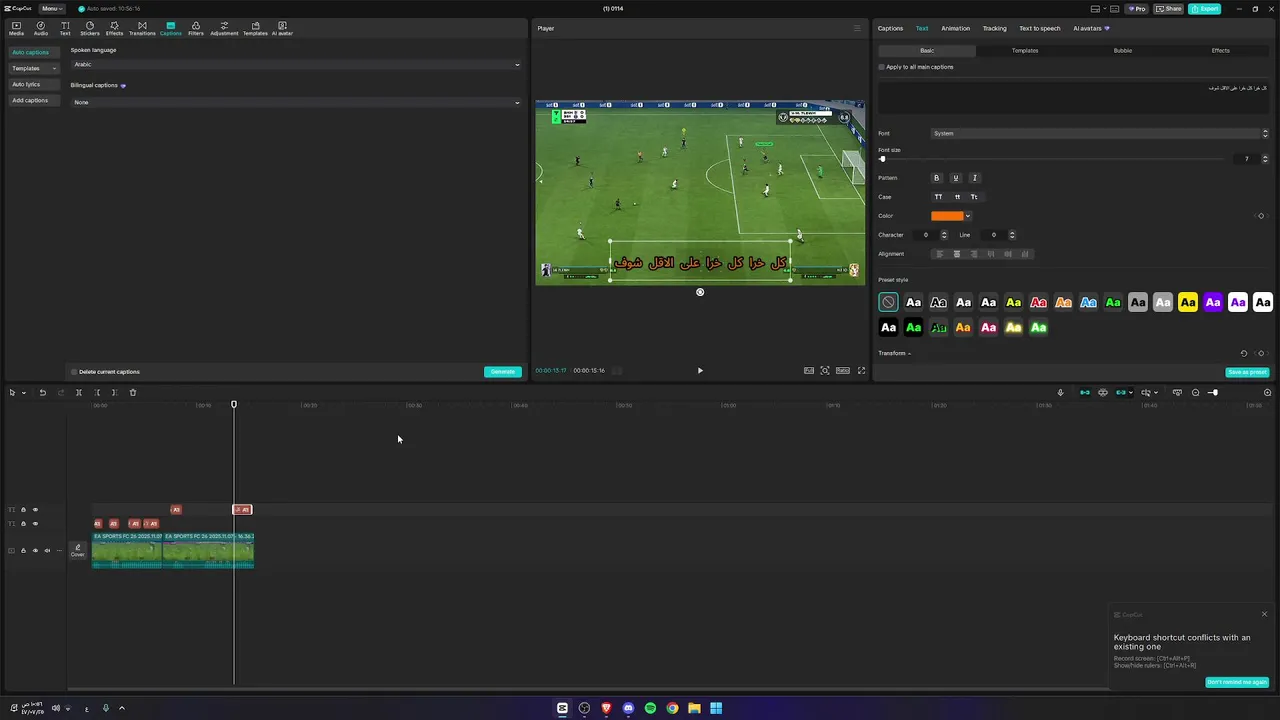Open the Adjustment tool tab
1280x720 pixels.
(224, 28)
